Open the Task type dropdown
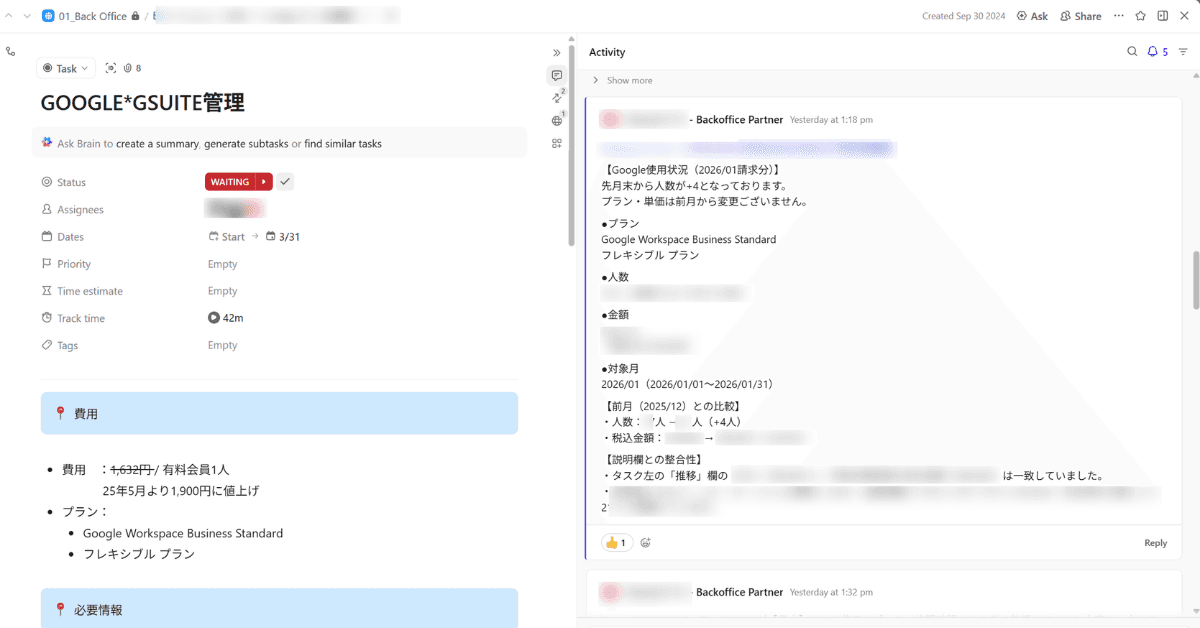 [x=65, y=68]
